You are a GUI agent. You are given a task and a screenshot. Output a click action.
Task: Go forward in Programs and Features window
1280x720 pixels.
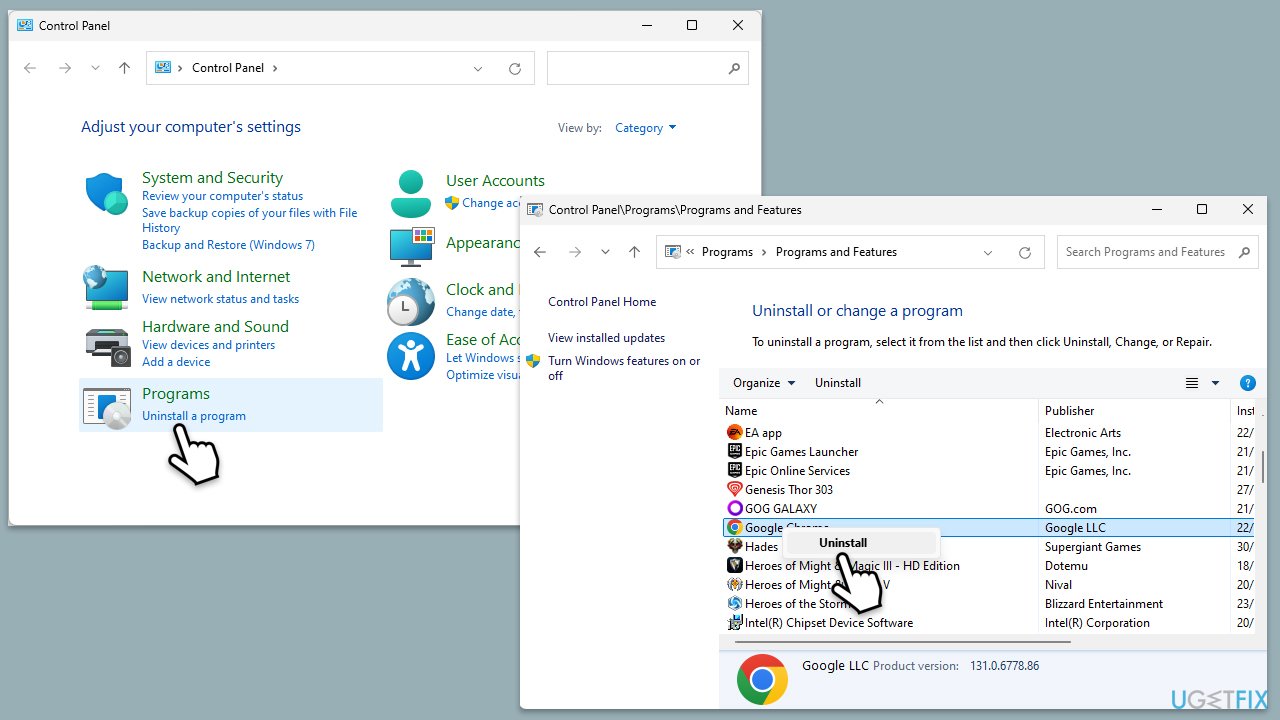point(574,252)
